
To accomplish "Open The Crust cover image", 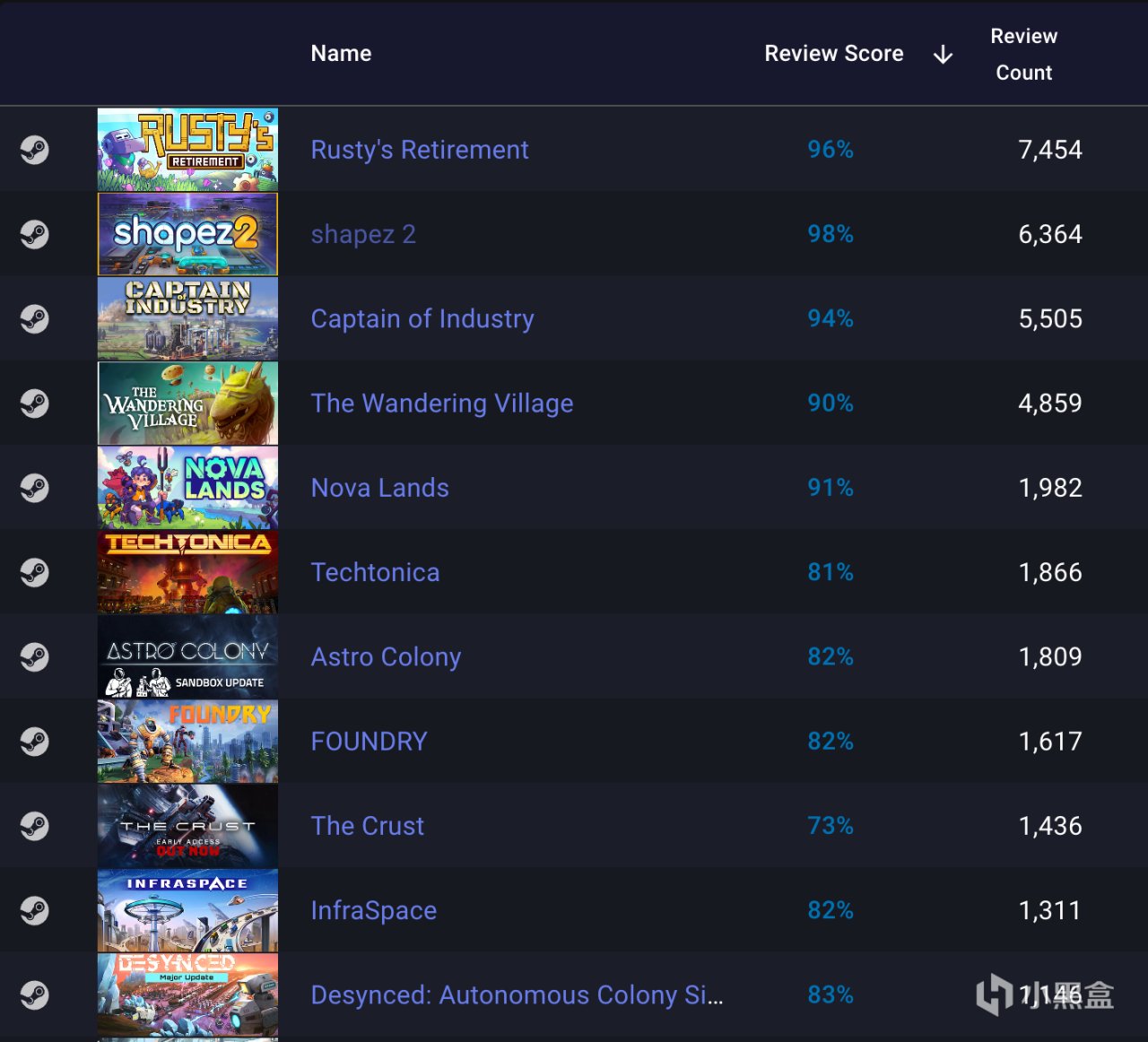I will click(187, 826).
